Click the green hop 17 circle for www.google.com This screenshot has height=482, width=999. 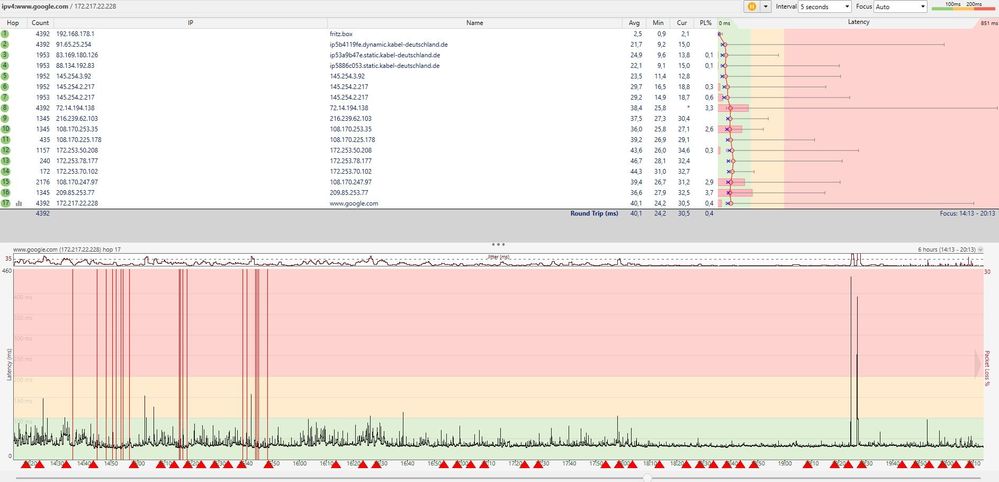[5, 203]
